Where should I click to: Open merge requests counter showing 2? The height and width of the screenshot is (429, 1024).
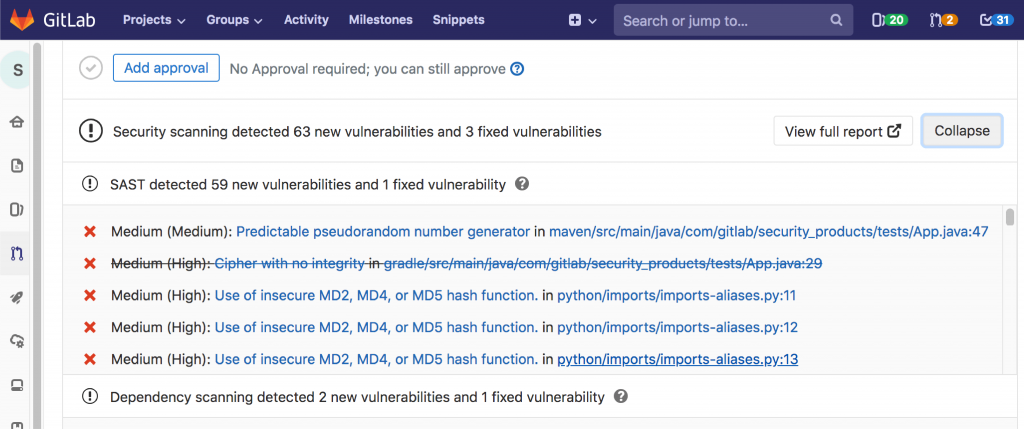tap(943, 20)
